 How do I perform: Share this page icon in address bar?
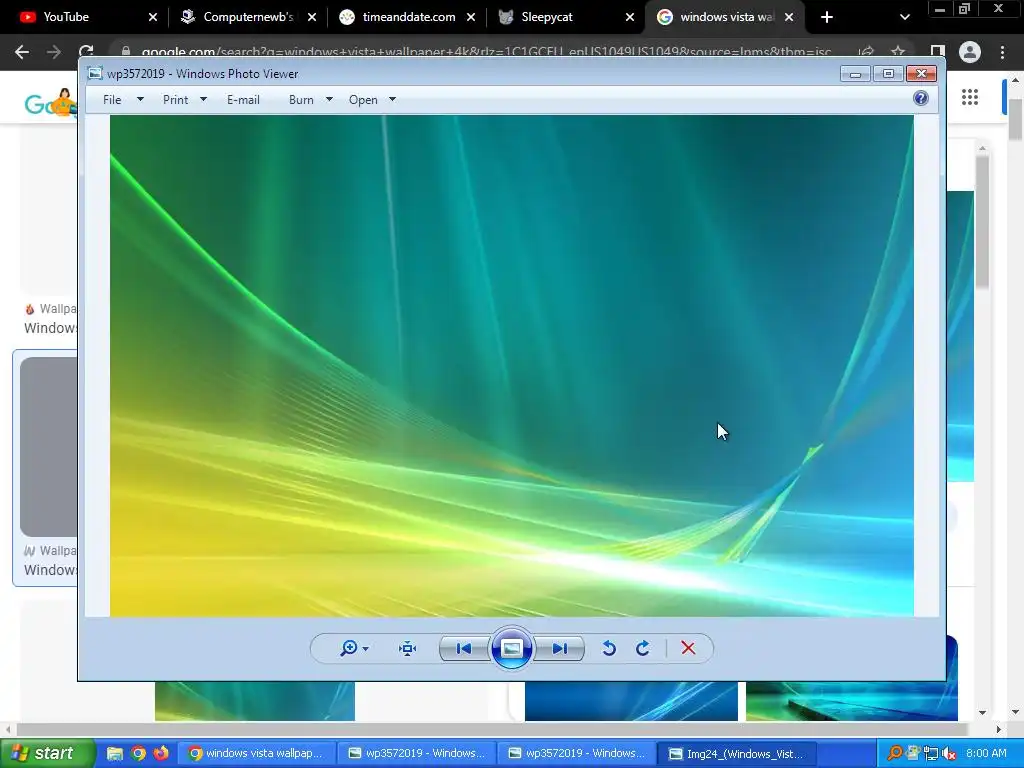(x=866, y=52)
